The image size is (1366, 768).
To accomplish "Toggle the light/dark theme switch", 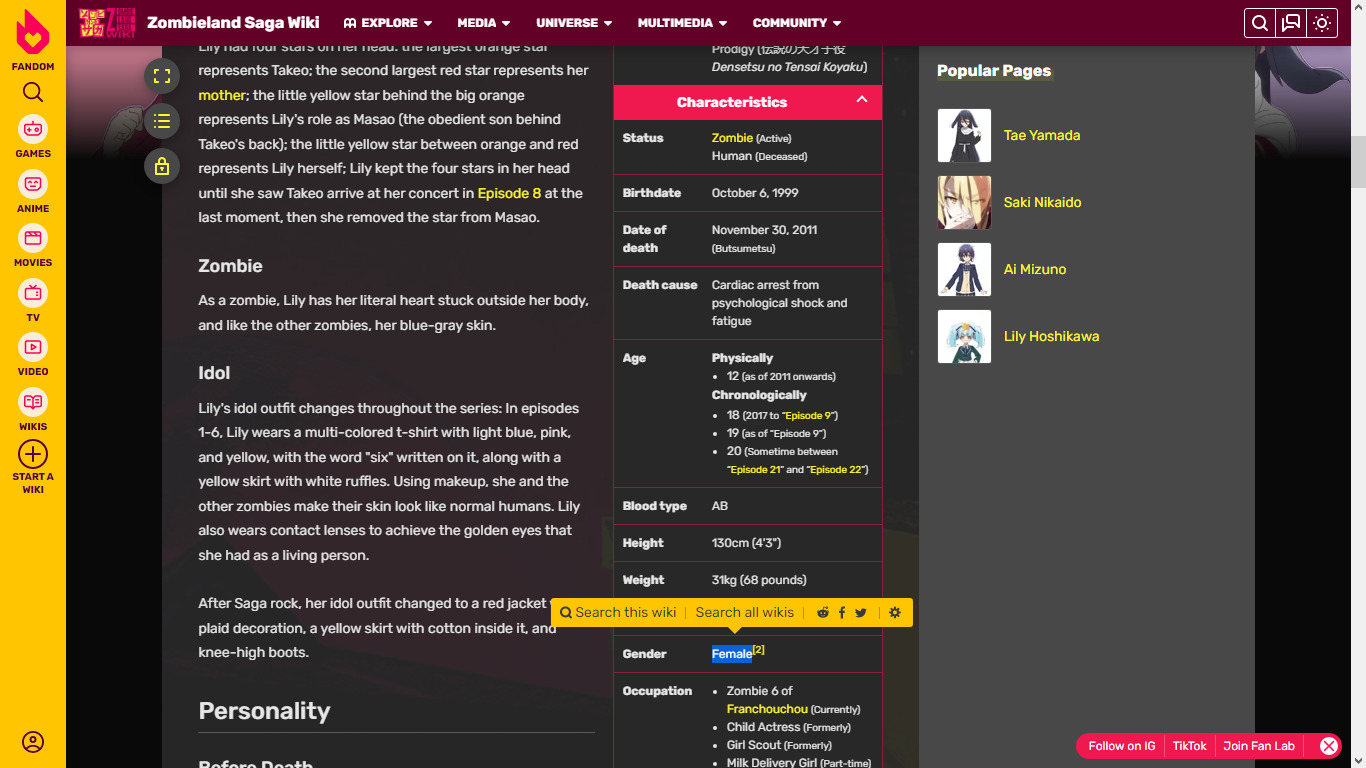I will [1322, 23].
